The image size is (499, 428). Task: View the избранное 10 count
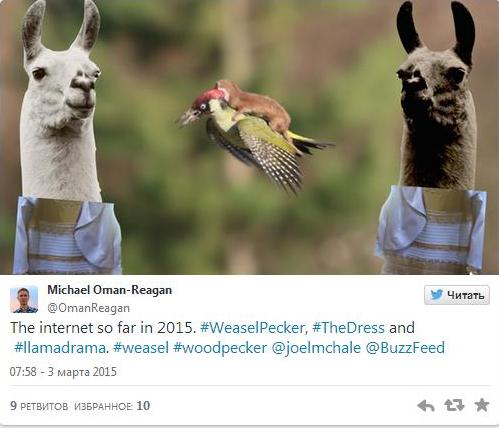[112, 406]
